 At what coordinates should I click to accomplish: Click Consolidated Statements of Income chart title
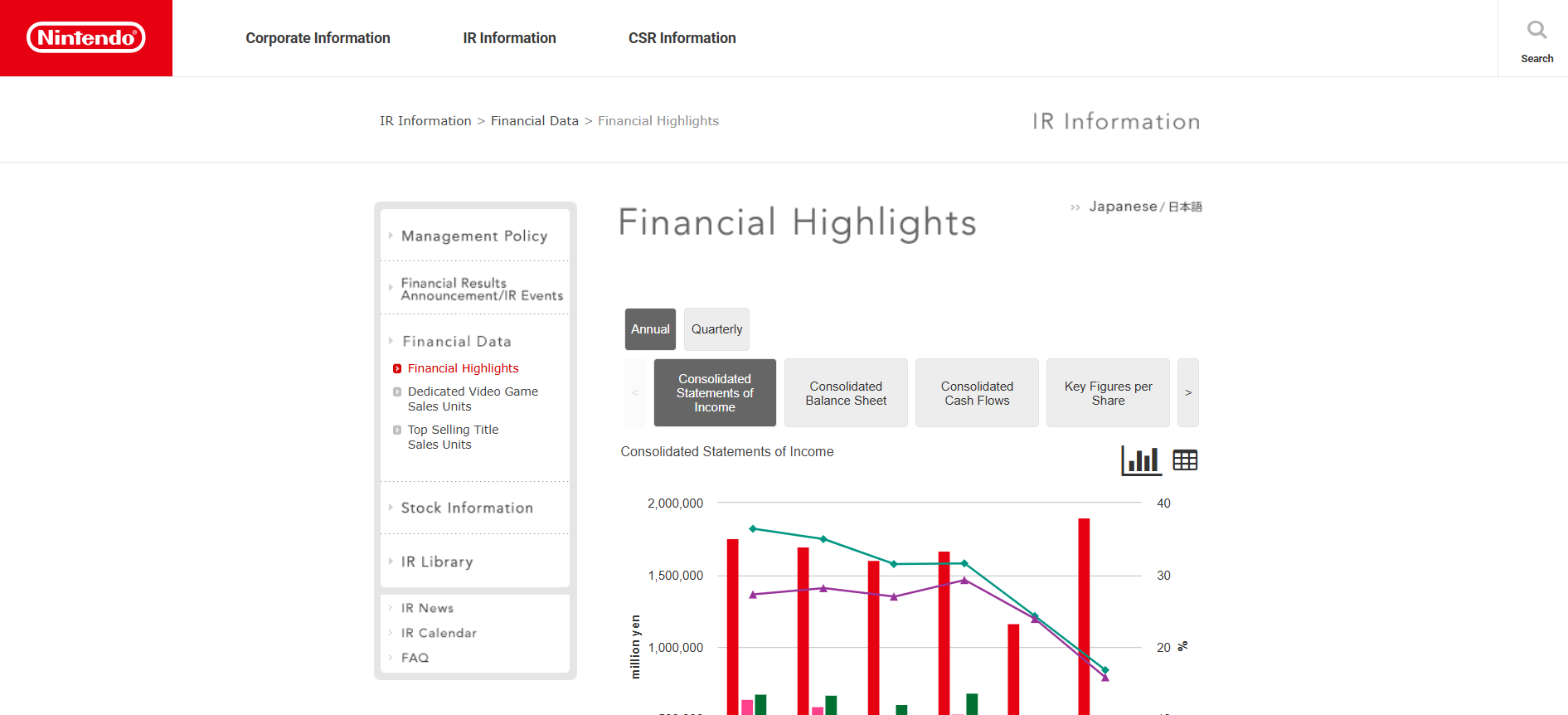(x=727, y=452)
